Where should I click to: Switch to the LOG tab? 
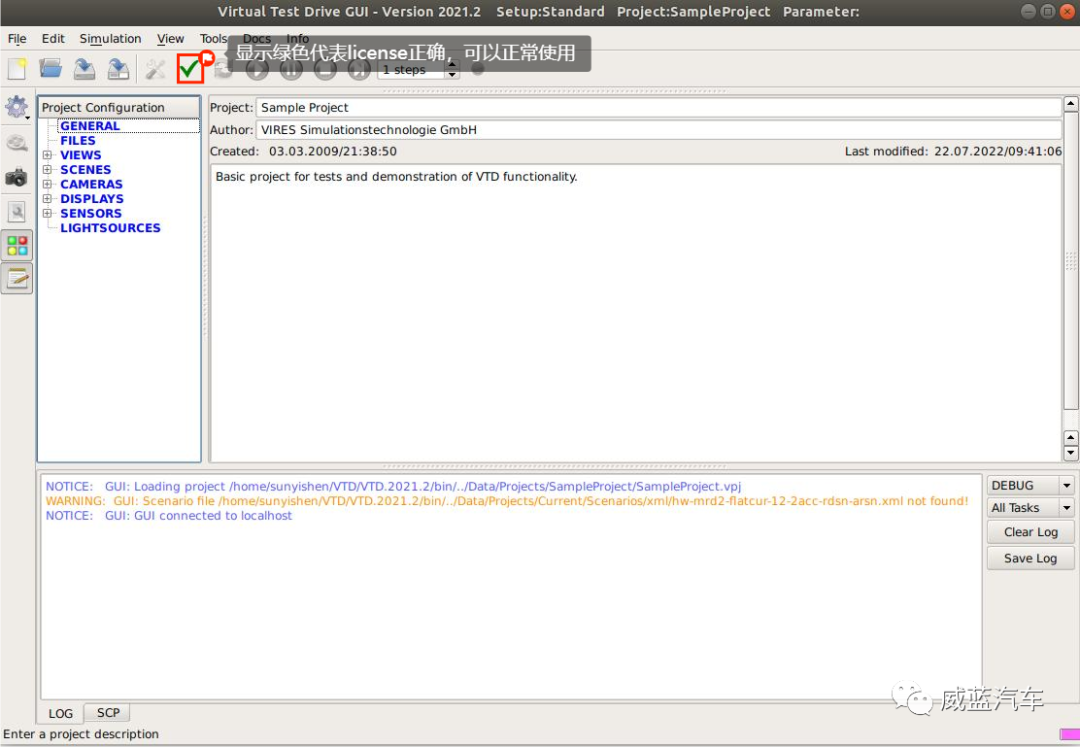click(61, 713)
